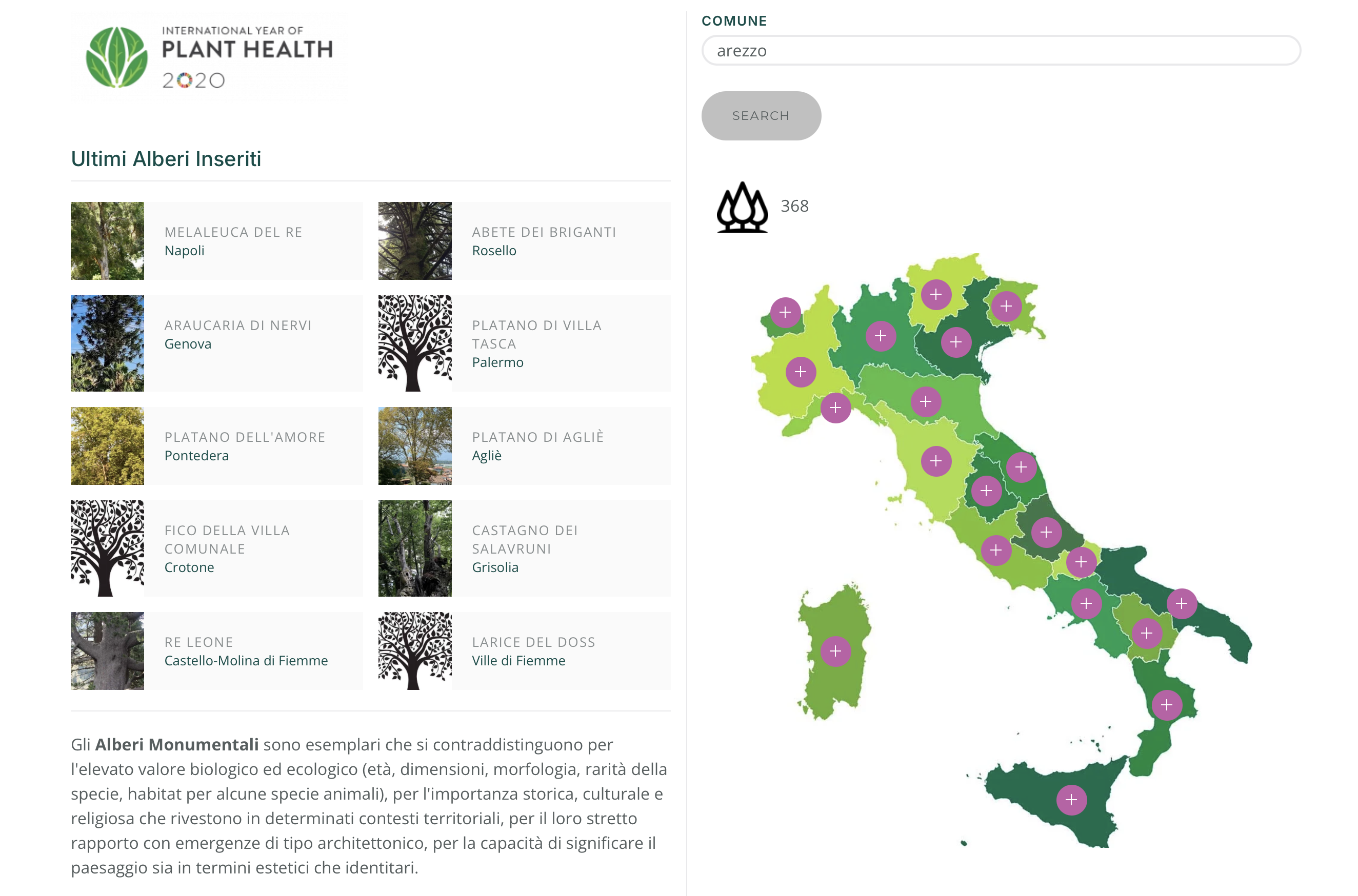This screenshot has height=896, width=1358.
Task: Expand the plus marker on Sicily
Action: click(1071, 800)
